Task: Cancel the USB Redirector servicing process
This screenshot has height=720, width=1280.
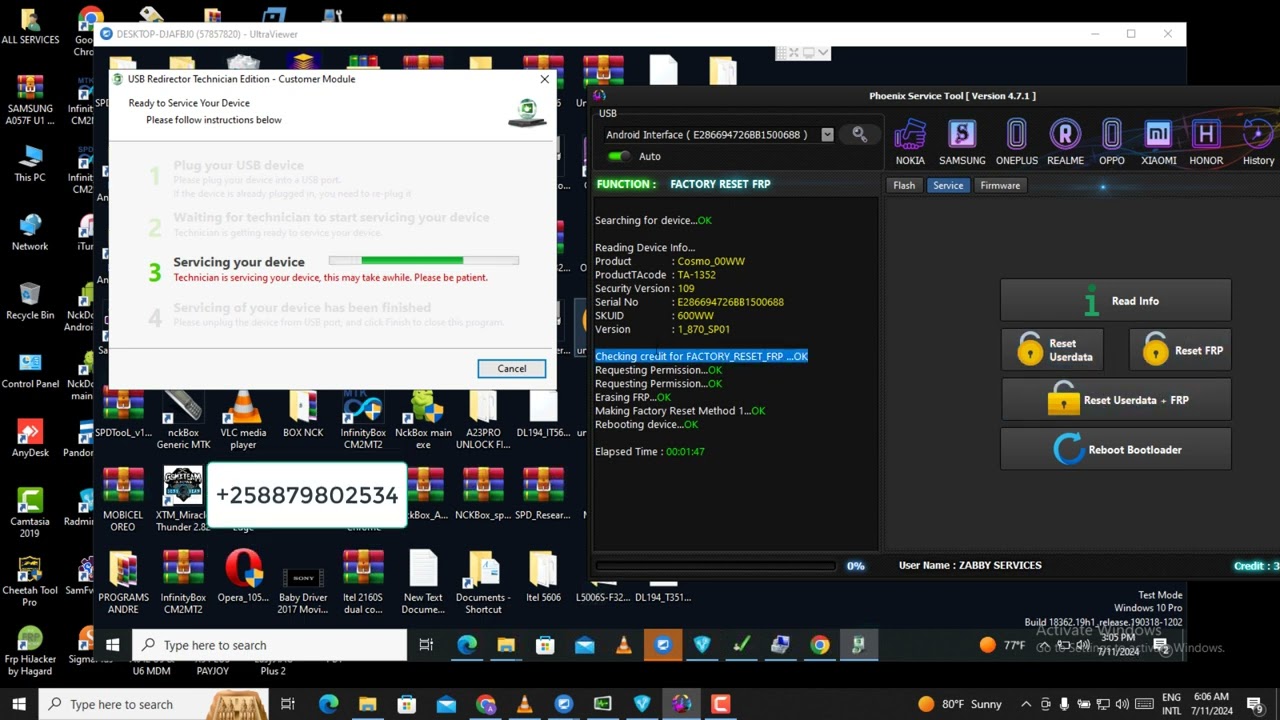Action: pyautogui.click(x=511, y=368)
